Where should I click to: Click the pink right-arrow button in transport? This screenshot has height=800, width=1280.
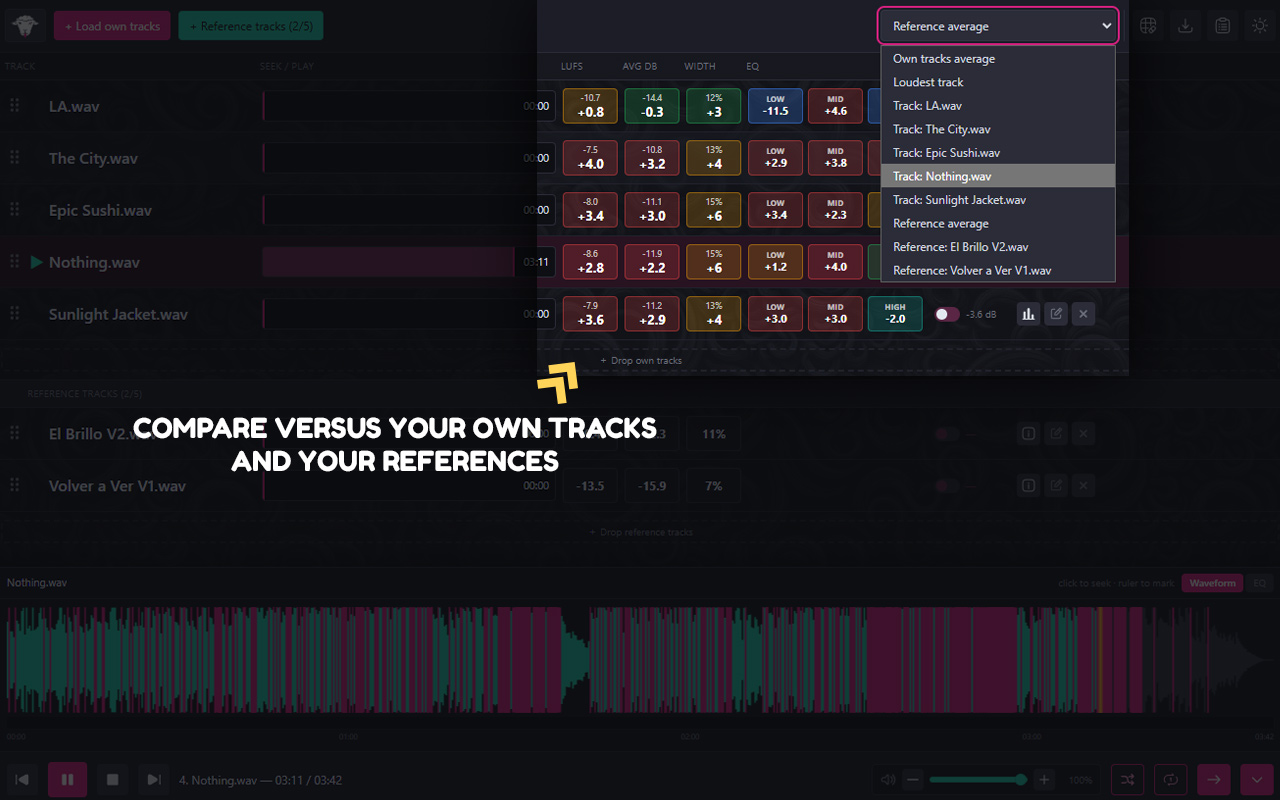1214,779
